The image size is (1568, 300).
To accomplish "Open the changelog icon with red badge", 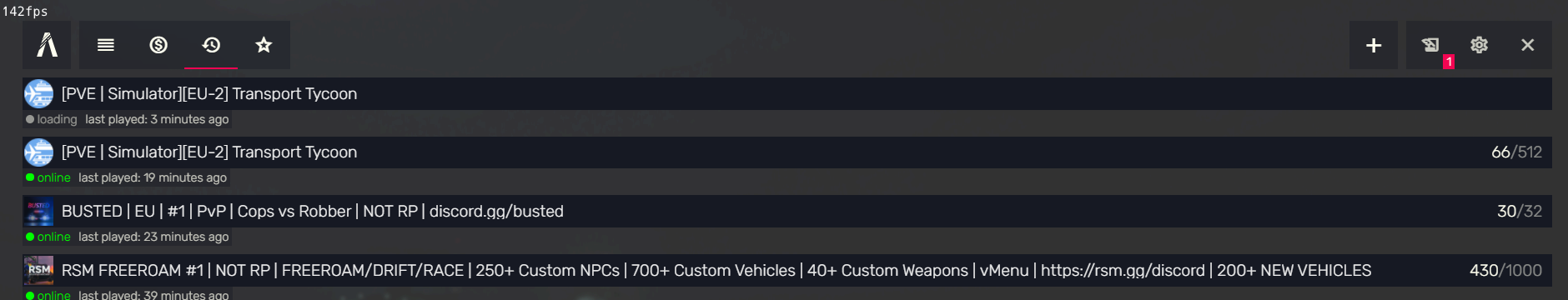I will pos(1430,45).
